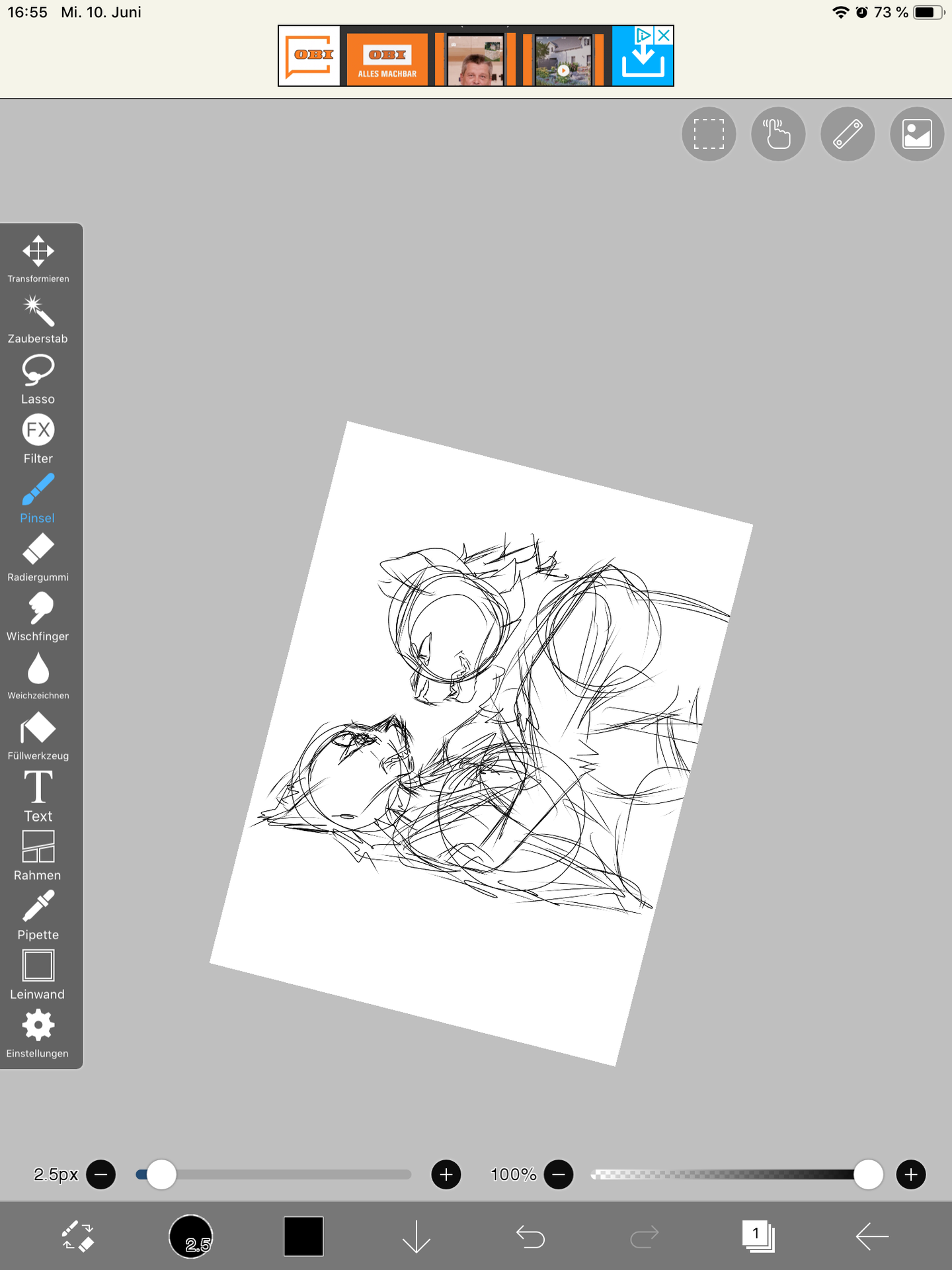Open the FX Filter tool

click(38, 439)
